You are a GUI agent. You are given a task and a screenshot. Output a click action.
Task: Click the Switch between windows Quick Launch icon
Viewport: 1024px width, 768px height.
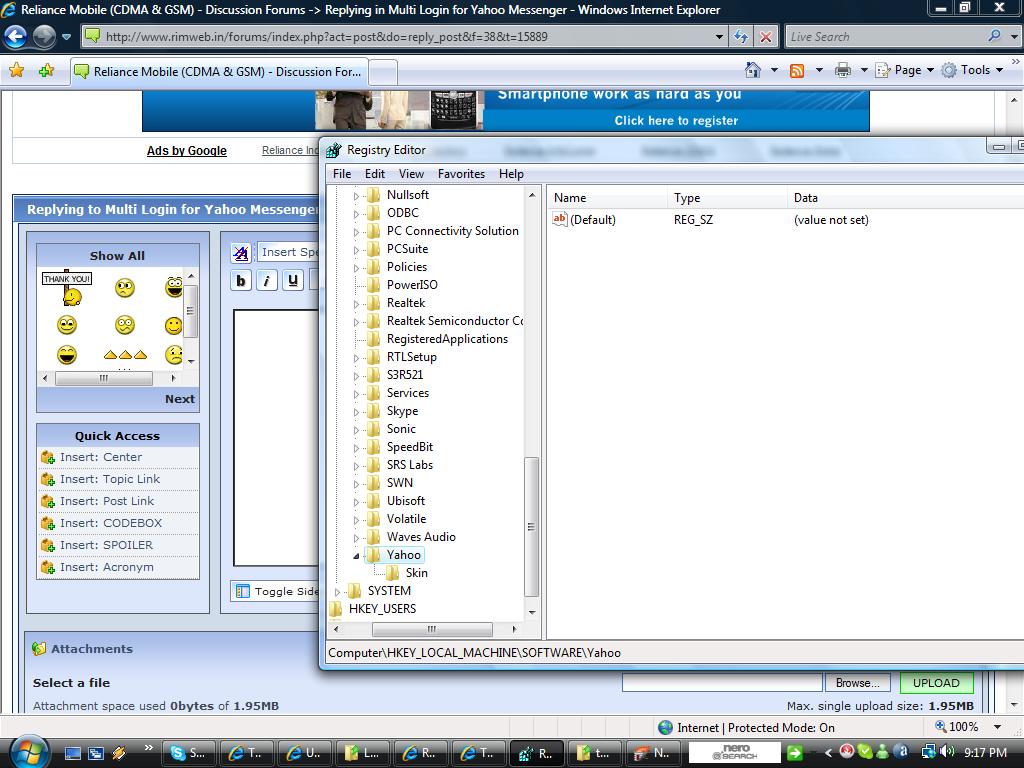[95, 753]
